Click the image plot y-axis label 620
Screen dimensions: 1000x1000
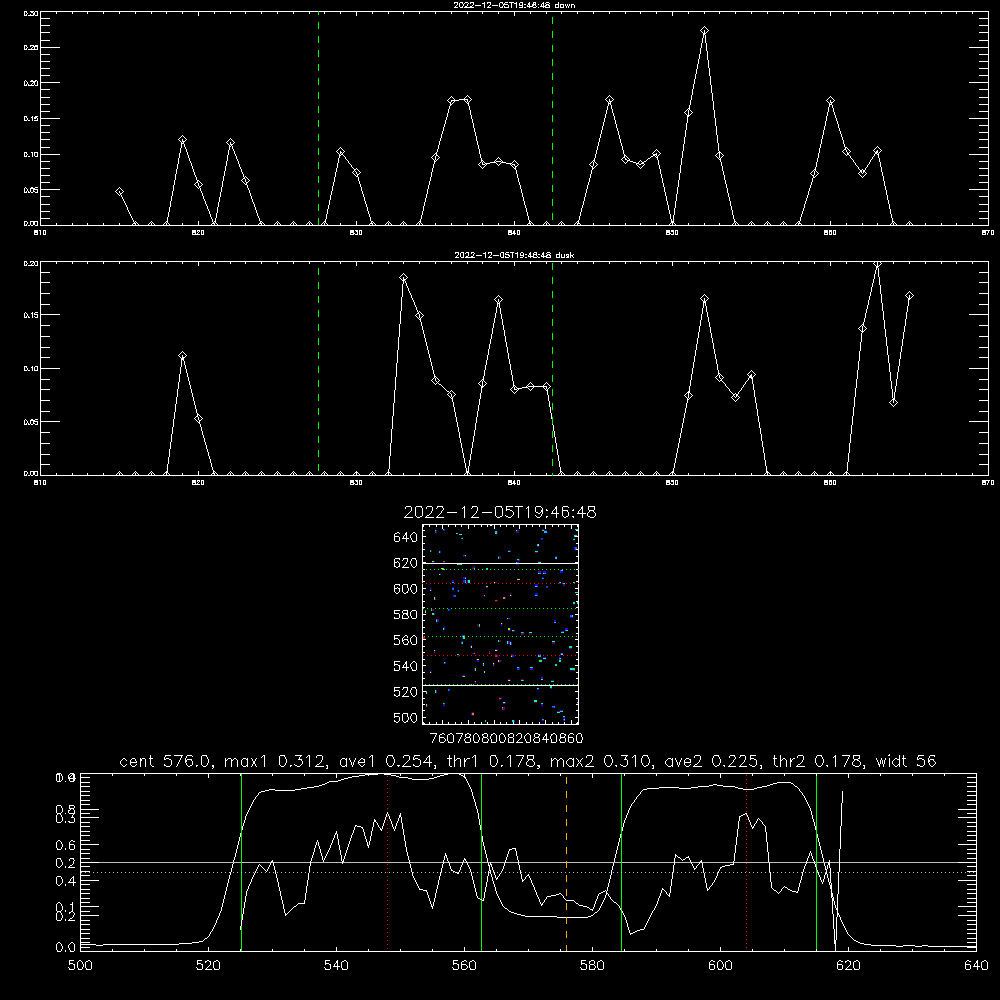406,563
